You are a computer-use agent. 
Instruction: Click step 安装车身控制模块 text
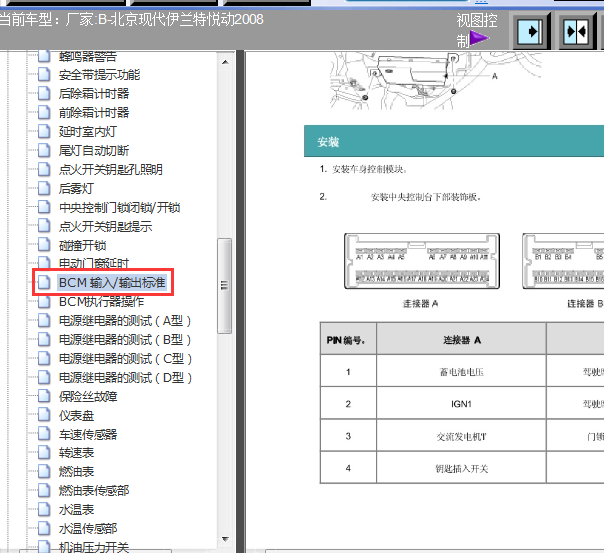369,169
